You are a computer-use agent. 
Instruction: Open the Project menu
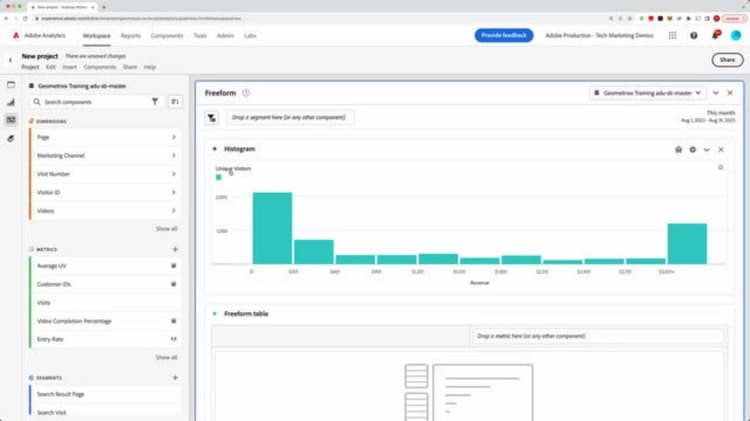click(x=30, y=67)
